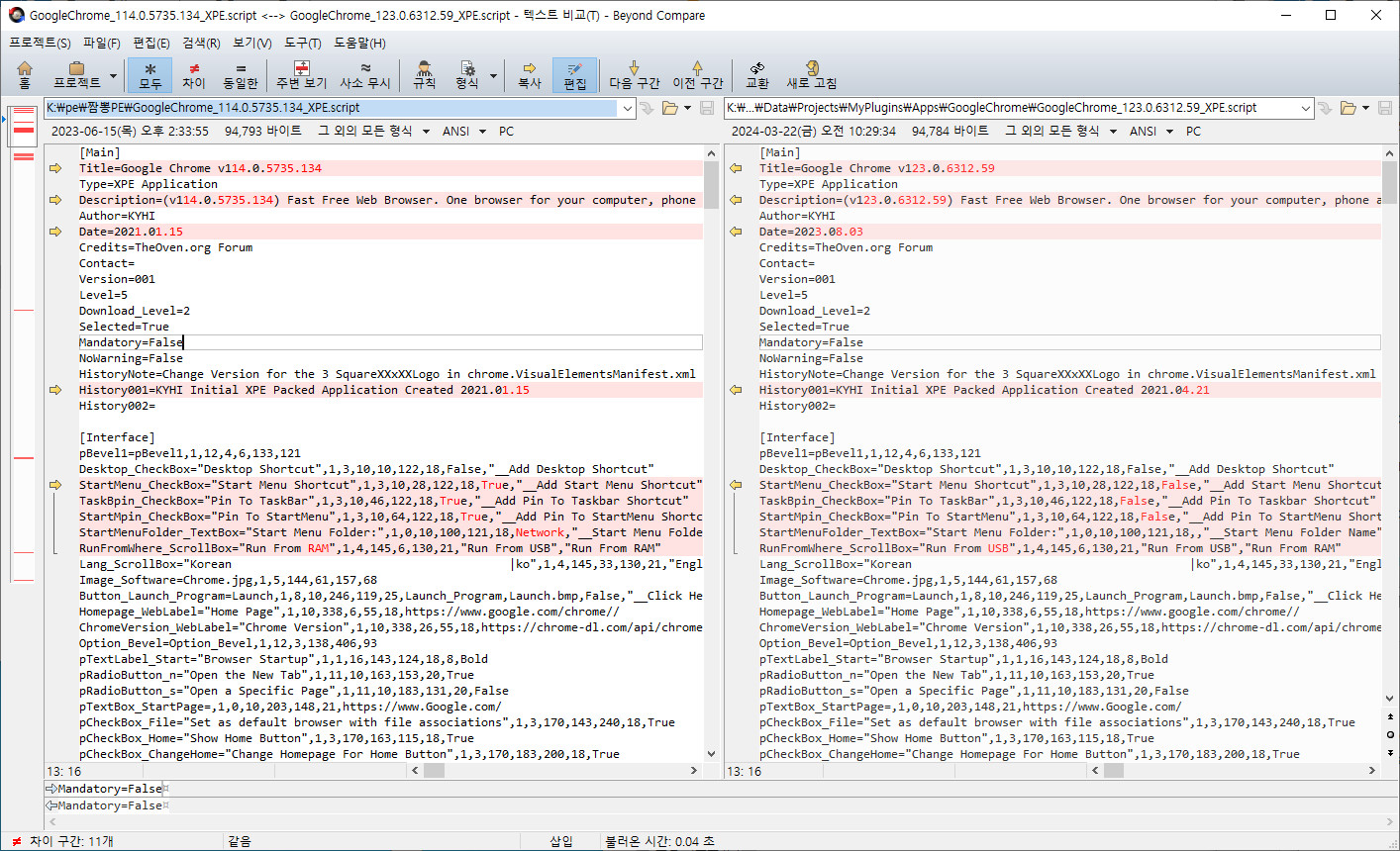
Task: Open the 도움말(H) menu
Action: click(x=359, y=43)
